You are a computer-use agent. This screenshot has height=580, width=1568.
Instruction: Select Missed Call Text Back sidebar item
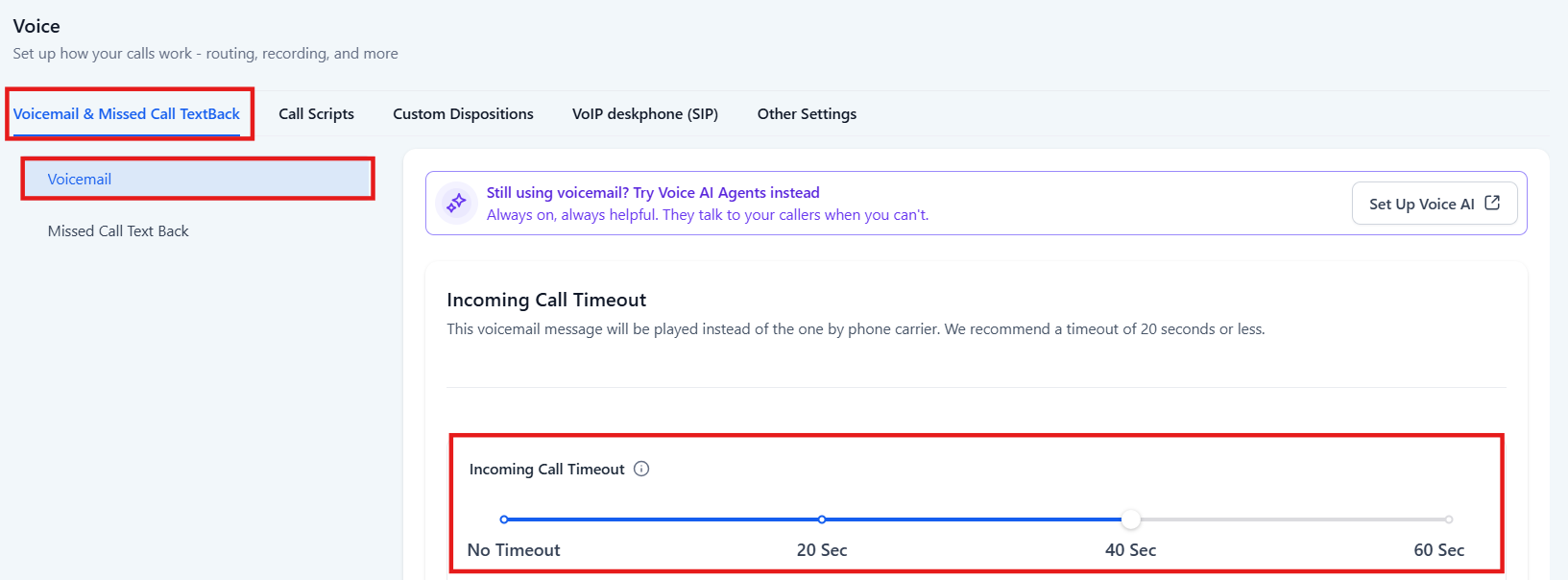[x=118, y=230]
